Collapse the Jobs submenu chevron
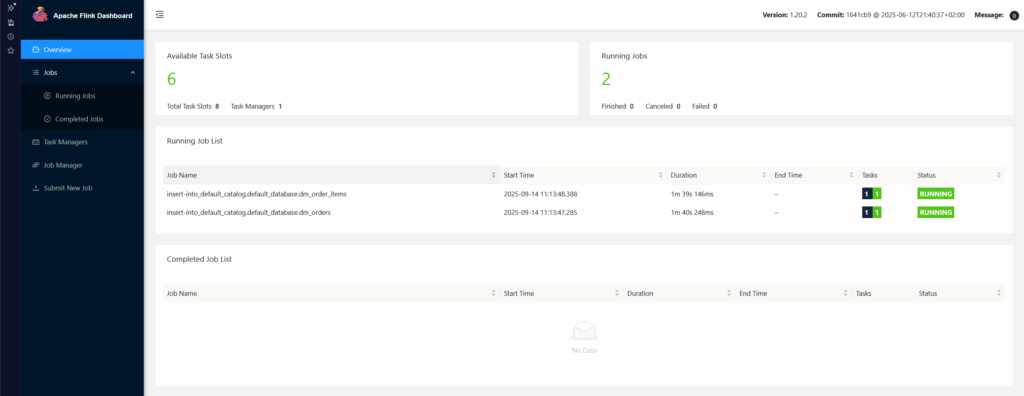The width and height of the screenshot is (1024, 396). (133, 73)
